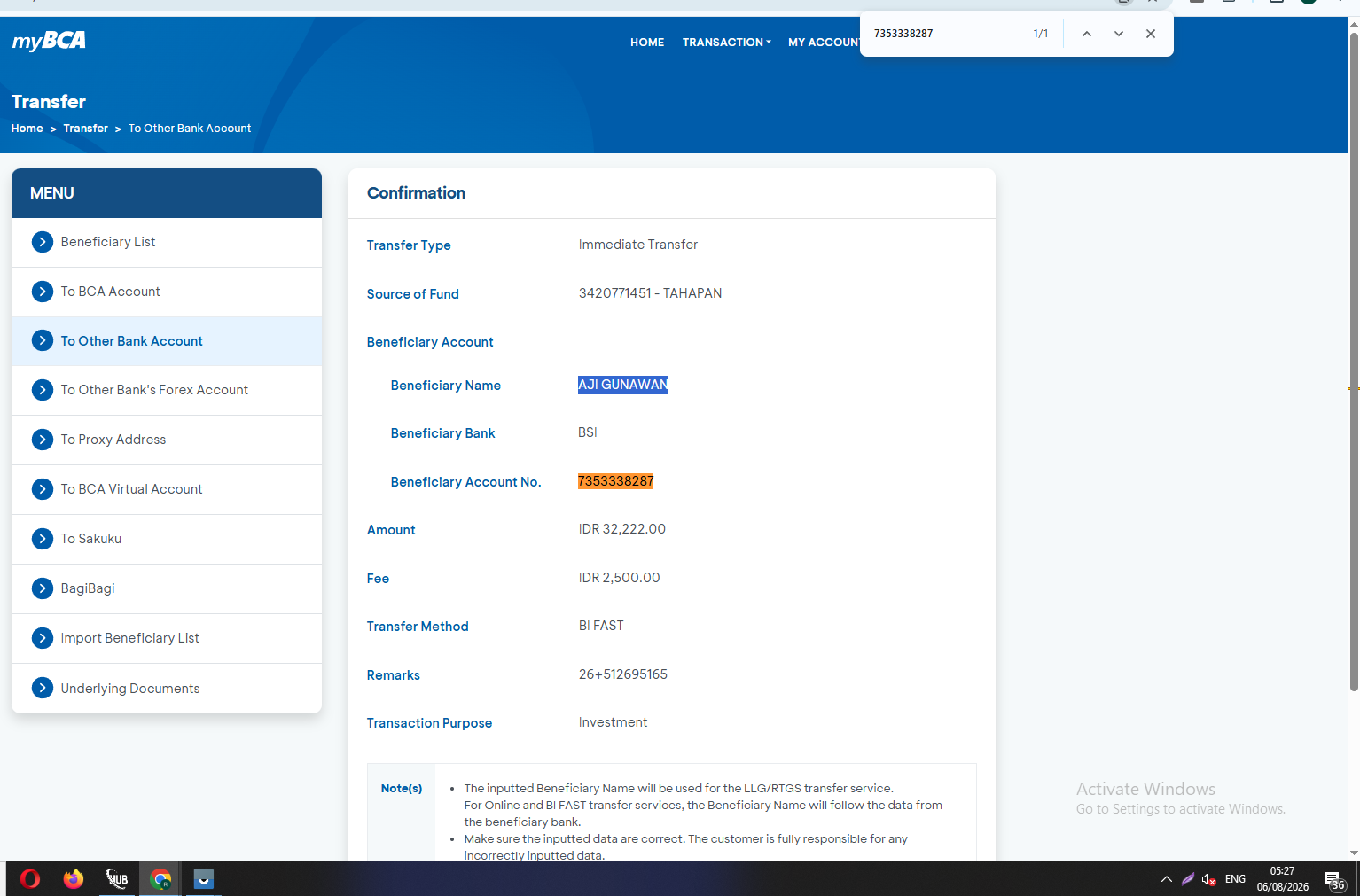The image size is (1360, 896).
Task: Click the beneficiary bank value BSI
Action: 588,432
